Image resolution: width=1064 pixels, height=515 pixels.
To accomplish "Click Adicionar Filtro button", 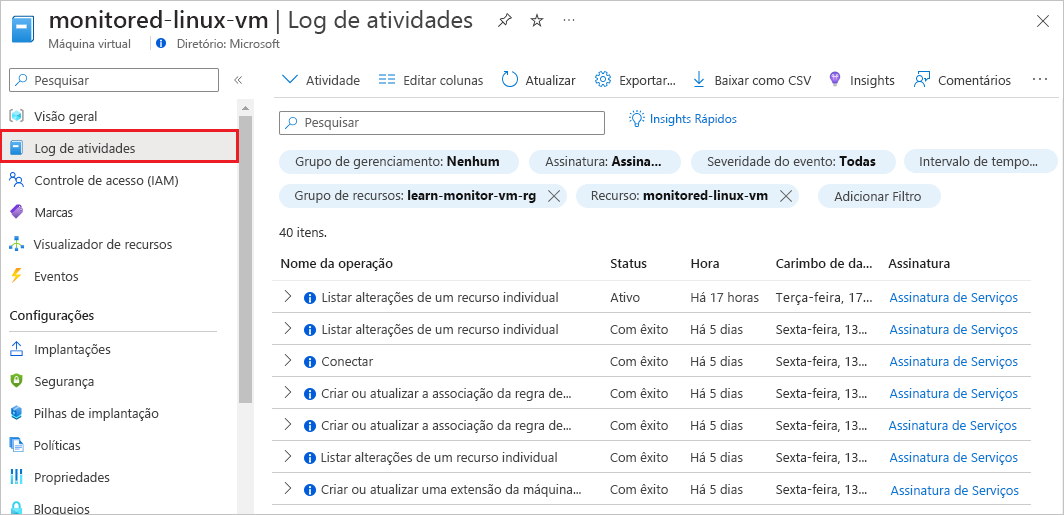I will coord(878,197).
